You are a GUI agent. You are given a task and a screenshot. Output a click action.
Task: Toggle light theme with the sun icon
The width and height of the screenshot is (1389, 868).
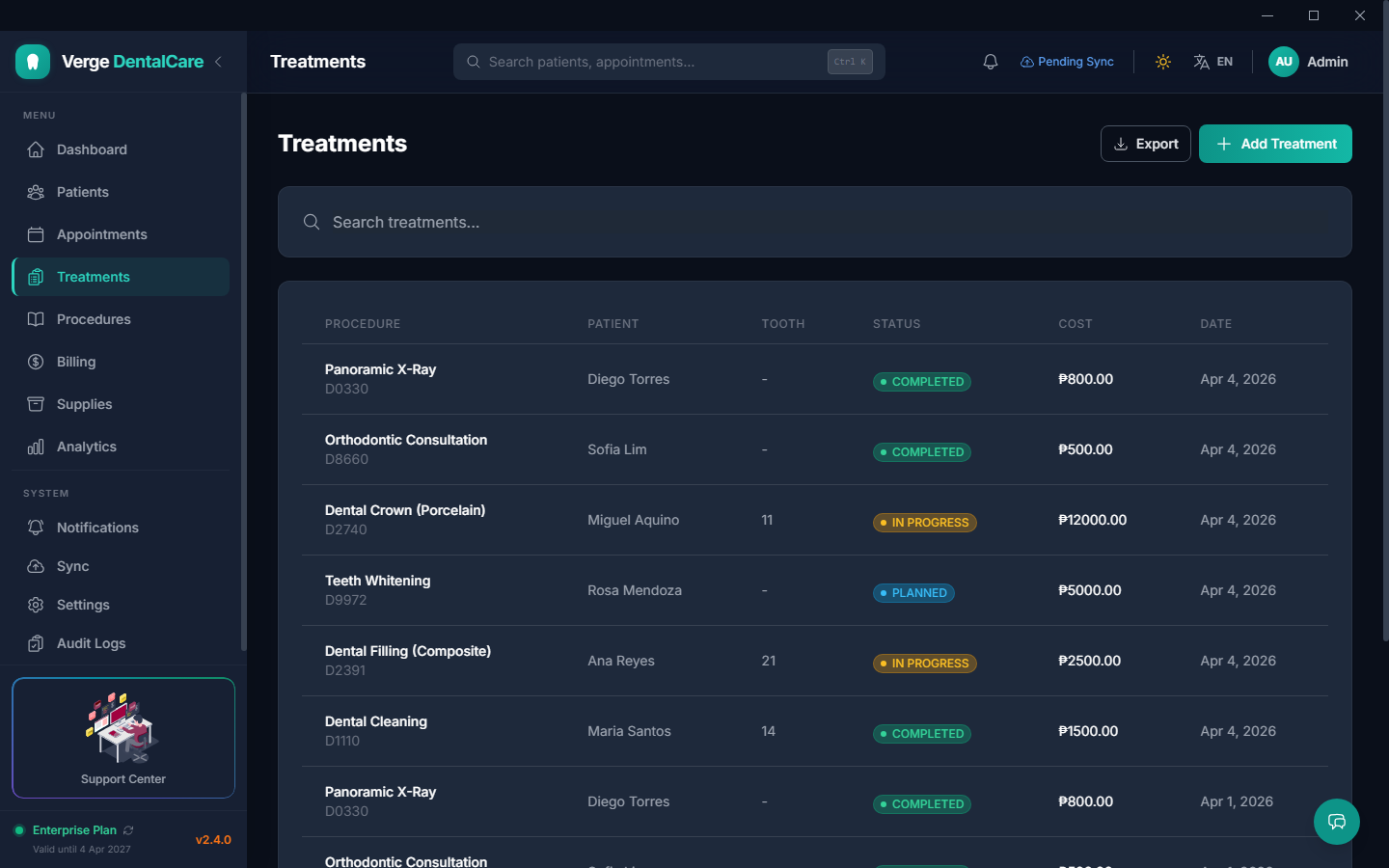(1163, 62)
